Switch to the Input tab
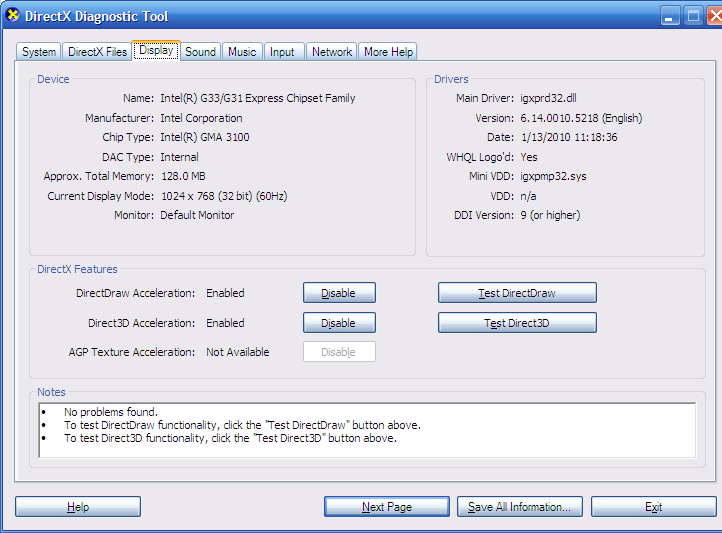This screenshot has width=722, height=533. (x=282, y=52)
